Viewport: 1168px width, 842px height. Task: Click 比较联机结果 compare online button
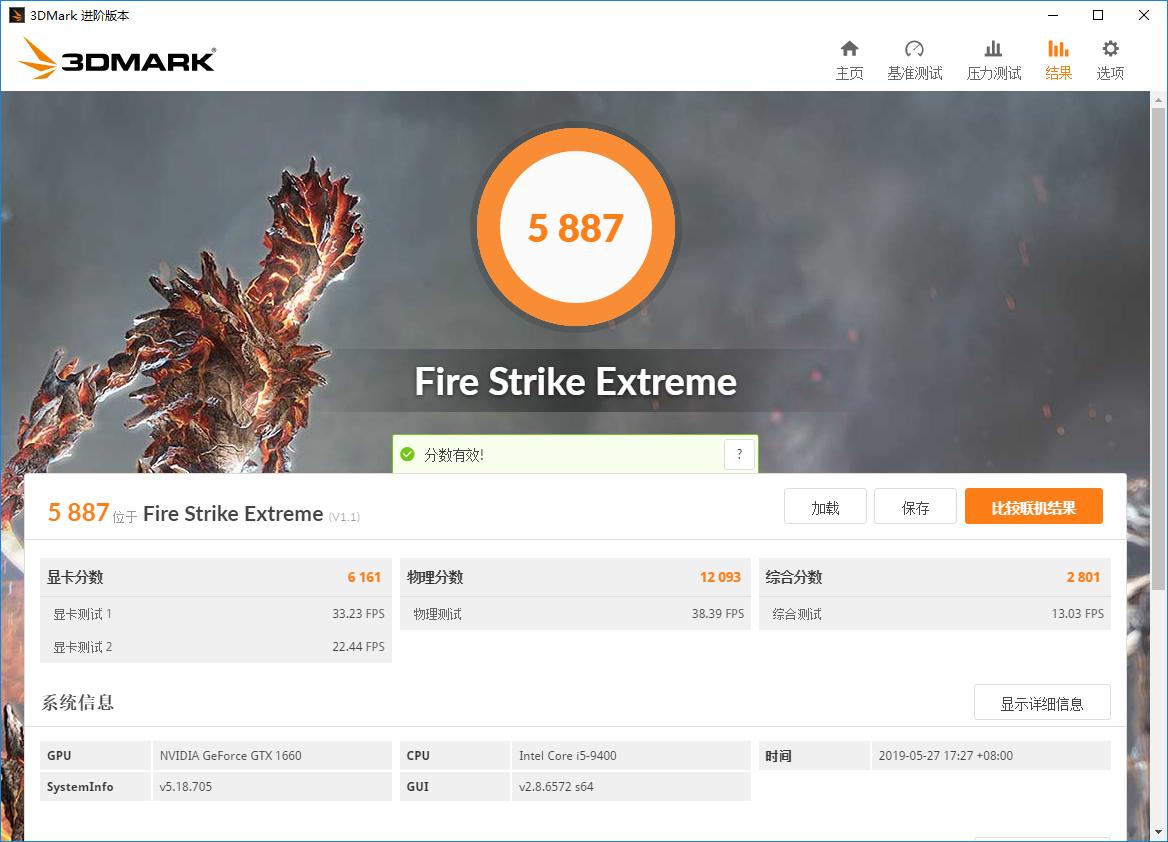(x=1033, y=507)
